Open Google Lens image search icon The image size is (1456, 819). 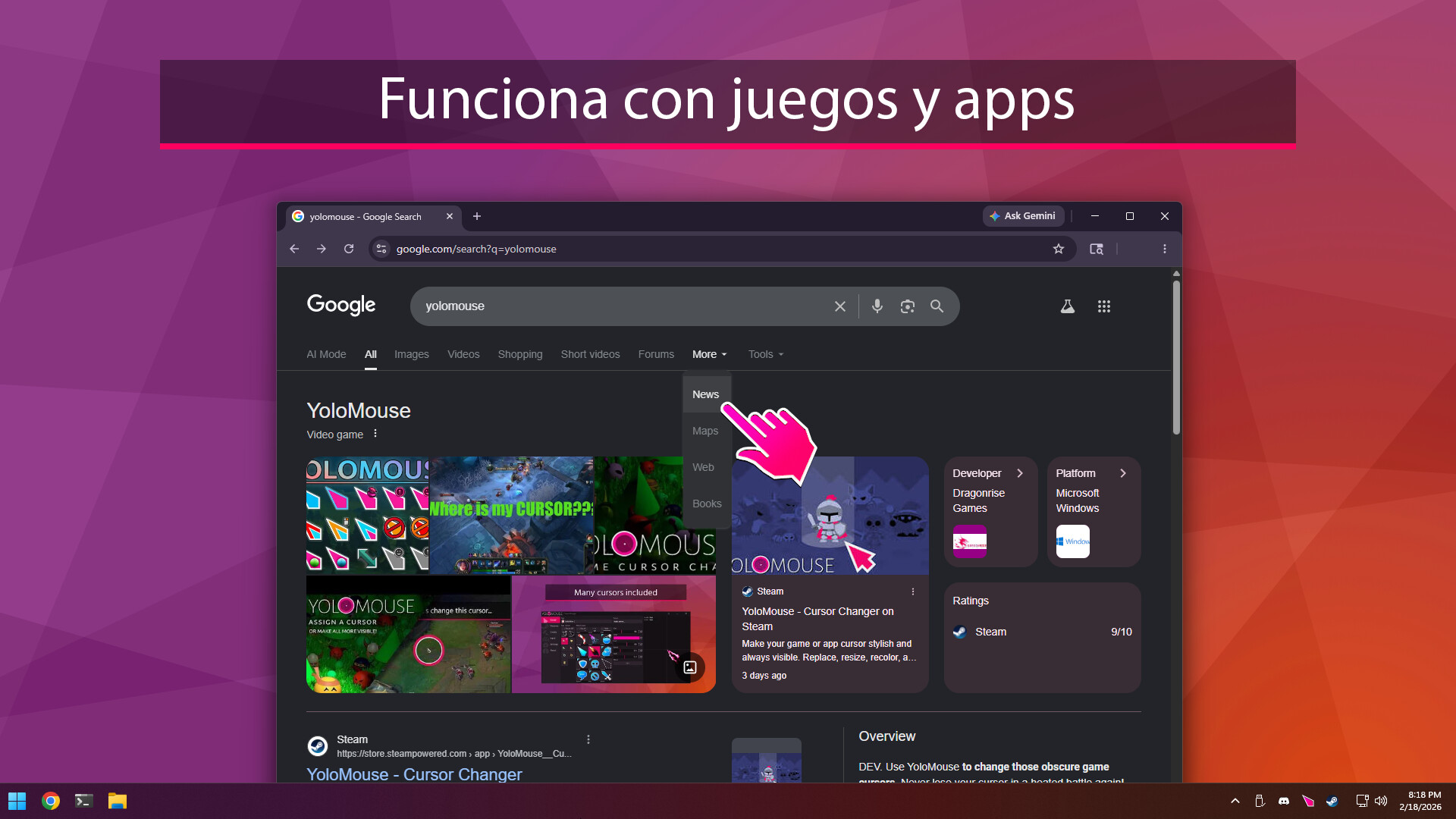click(x=907, y=306)
